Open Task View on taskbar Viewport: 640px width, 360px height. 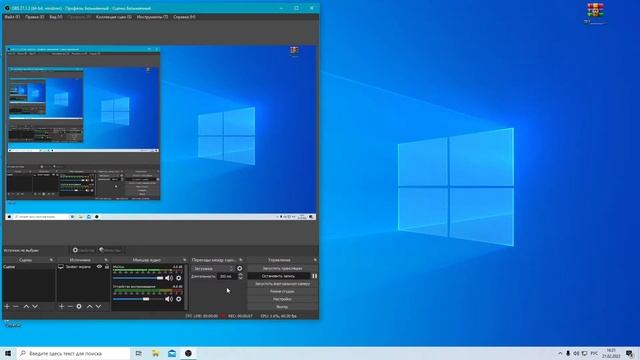tap(139, 353)
